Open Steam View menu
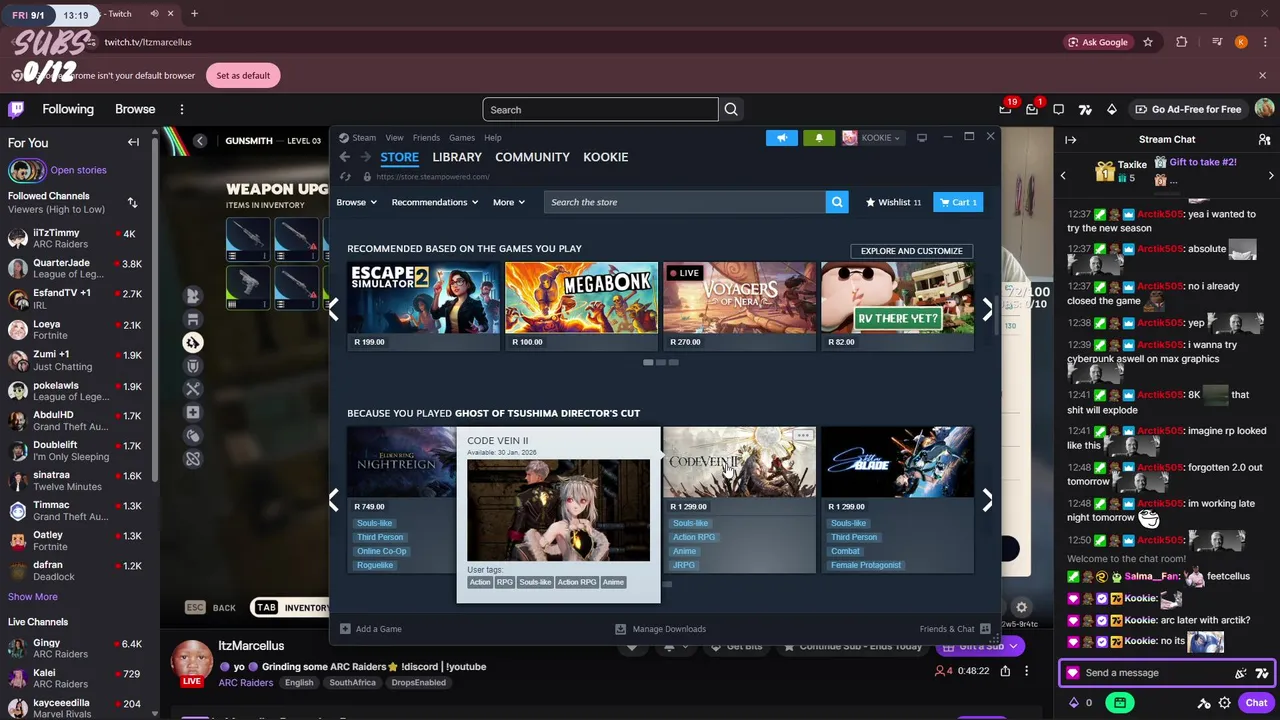This screenshot has height=720, width=1280. pos(395,138)
